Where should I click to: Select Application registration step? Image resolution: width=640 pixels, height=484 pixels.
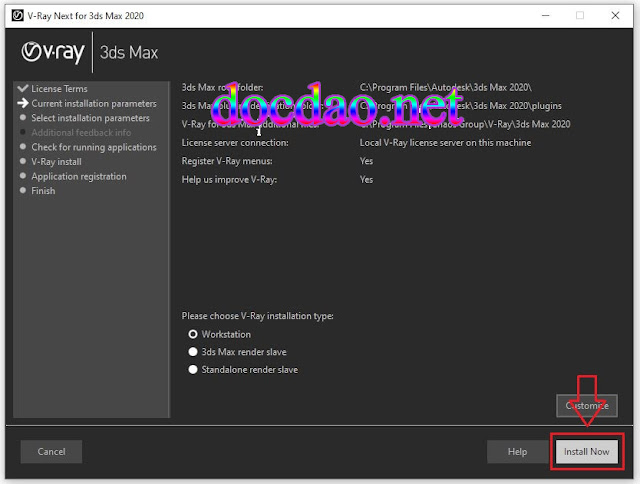tap(79, 176)
